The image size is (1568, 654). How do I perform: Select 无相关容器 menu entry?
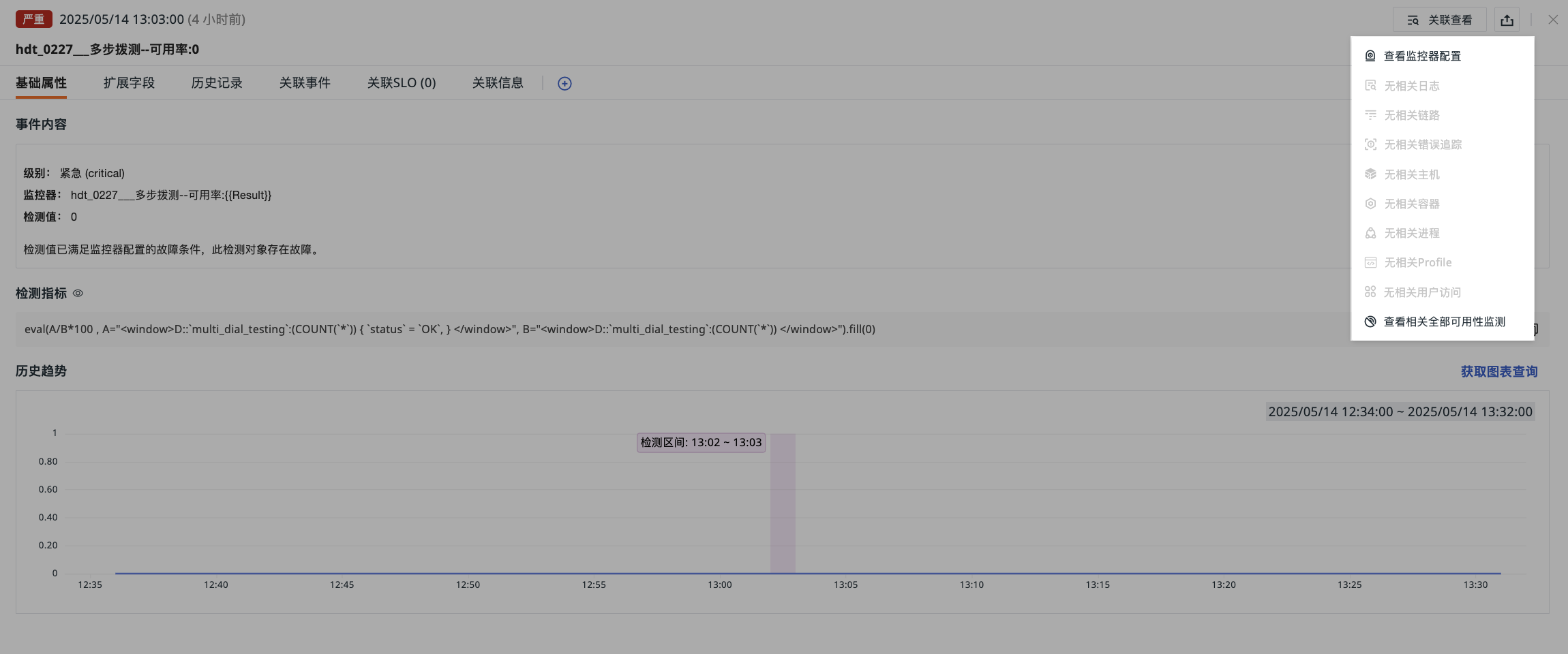click(1442, 204)
